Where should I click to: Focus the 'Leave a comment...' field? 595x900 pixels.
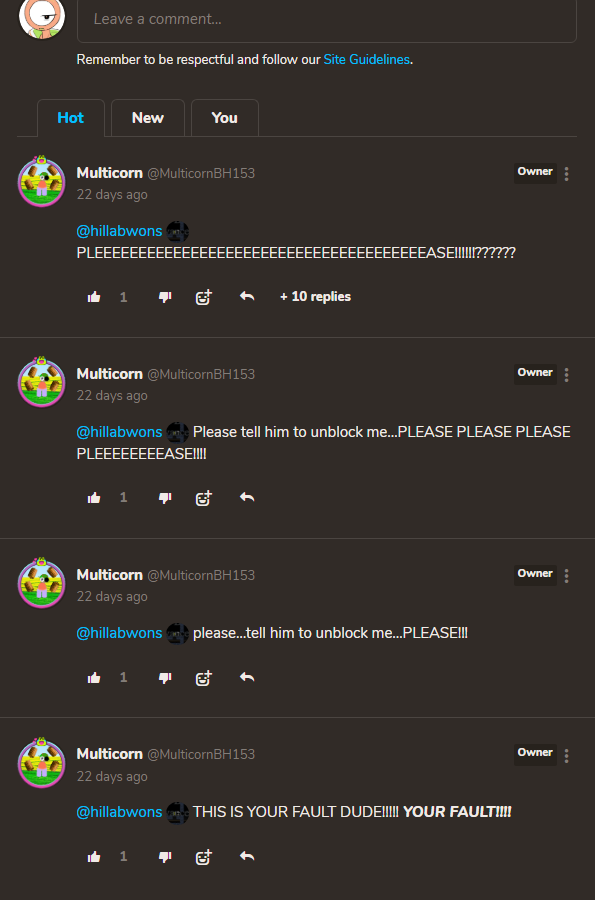[x=326, y=20]
